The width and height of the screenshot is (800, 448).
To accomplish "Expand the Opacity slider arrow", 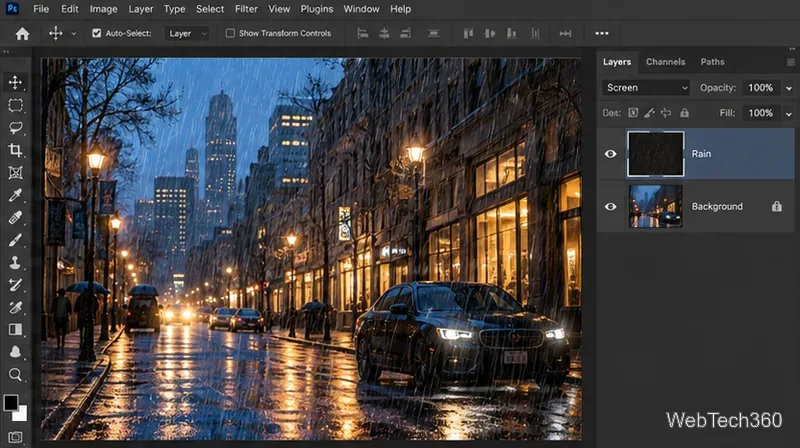I will [789, 88].
